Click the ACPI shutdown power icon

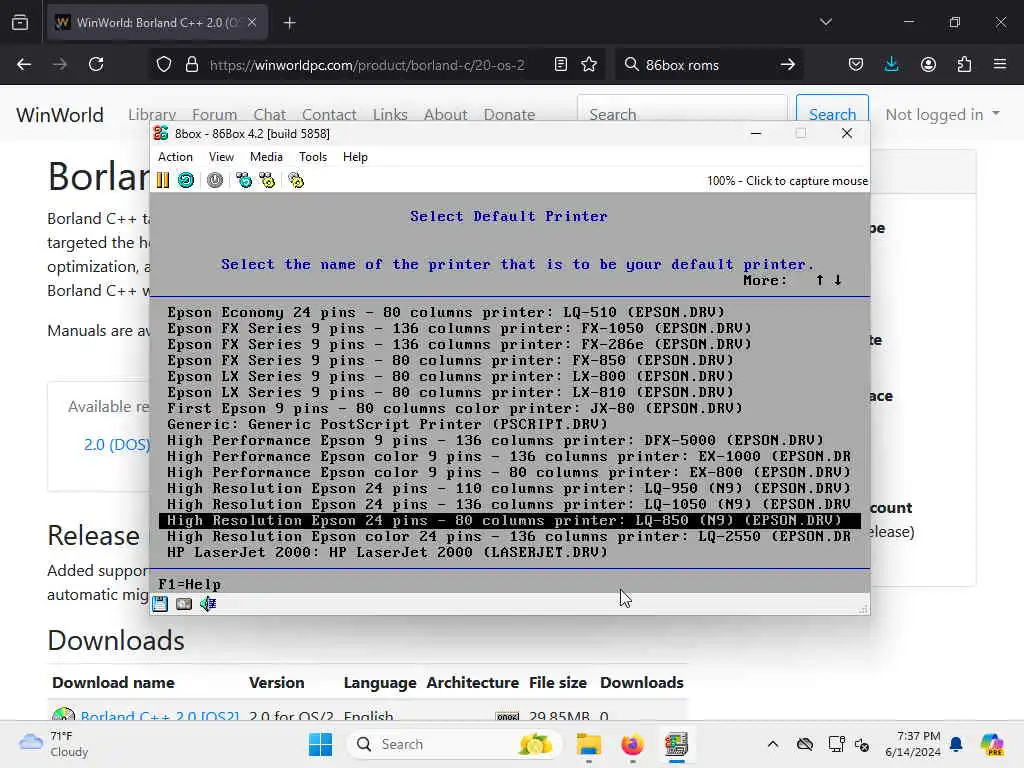click(215, 180)
